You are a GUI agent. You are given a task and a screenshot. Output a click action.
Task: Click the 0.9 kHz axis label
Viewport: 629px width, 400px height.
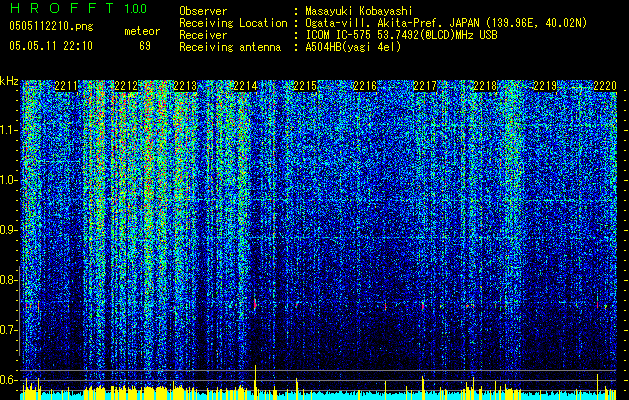[8, 230]
